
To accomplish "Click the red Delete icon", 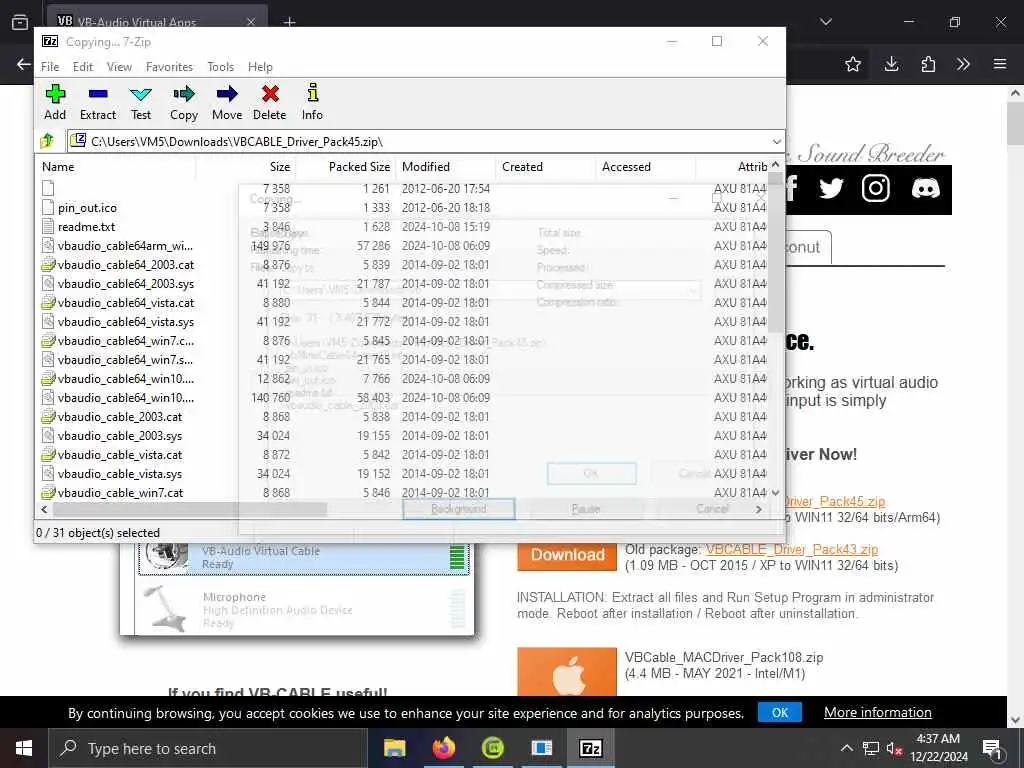I will (x=270, y=102).
